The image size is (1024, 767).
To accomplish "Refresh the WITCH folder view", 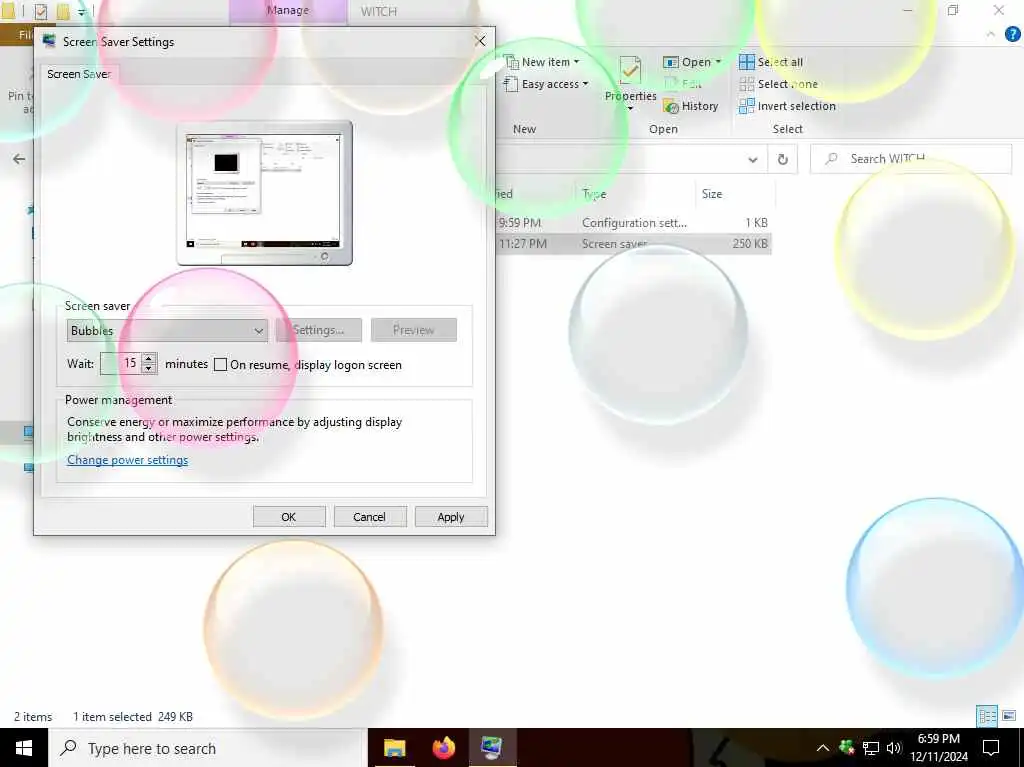I will tap(782, 159).
